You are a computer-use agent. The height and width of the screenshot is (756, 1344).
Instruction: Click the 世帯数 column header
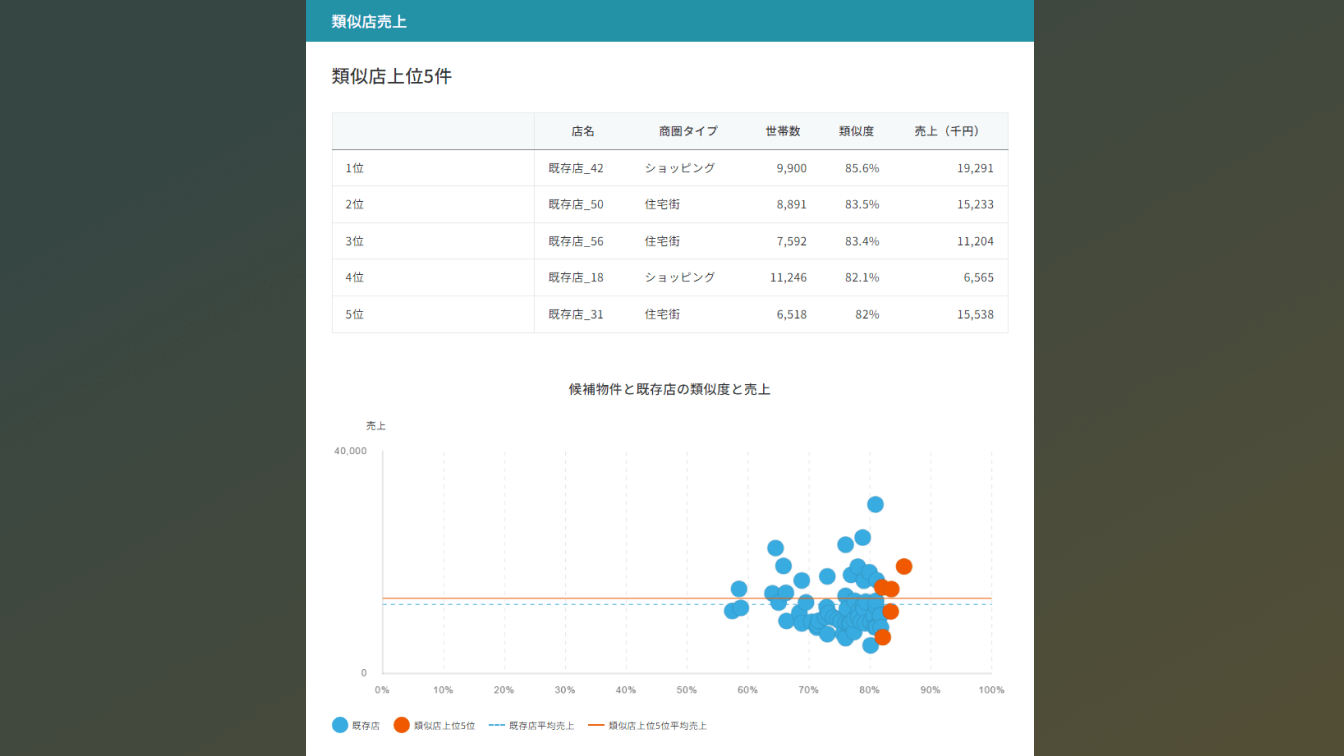click(x=783, y=131)
